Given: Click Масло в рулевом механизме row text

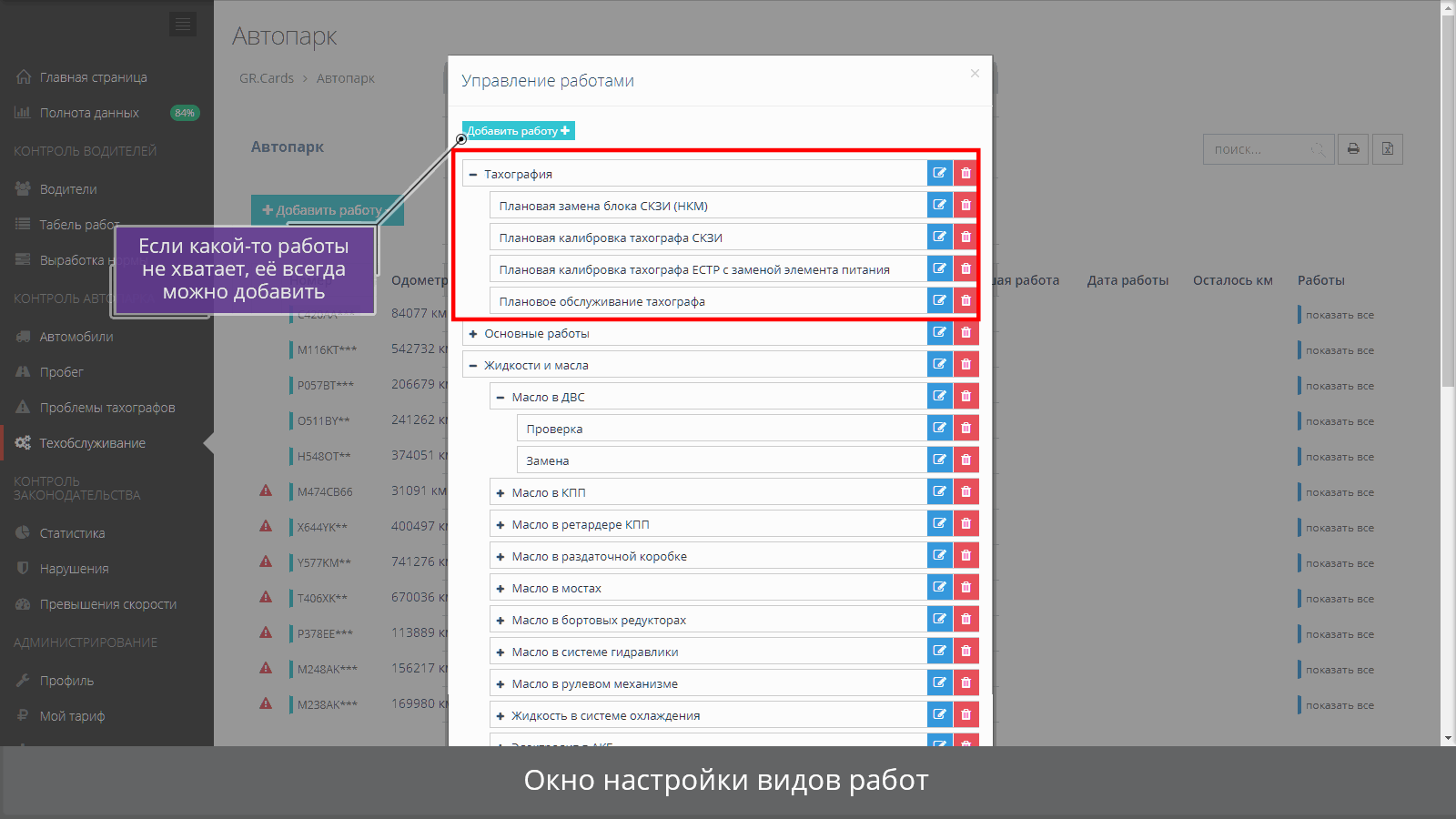Looking at the screenshot, I should coord(594,683).
